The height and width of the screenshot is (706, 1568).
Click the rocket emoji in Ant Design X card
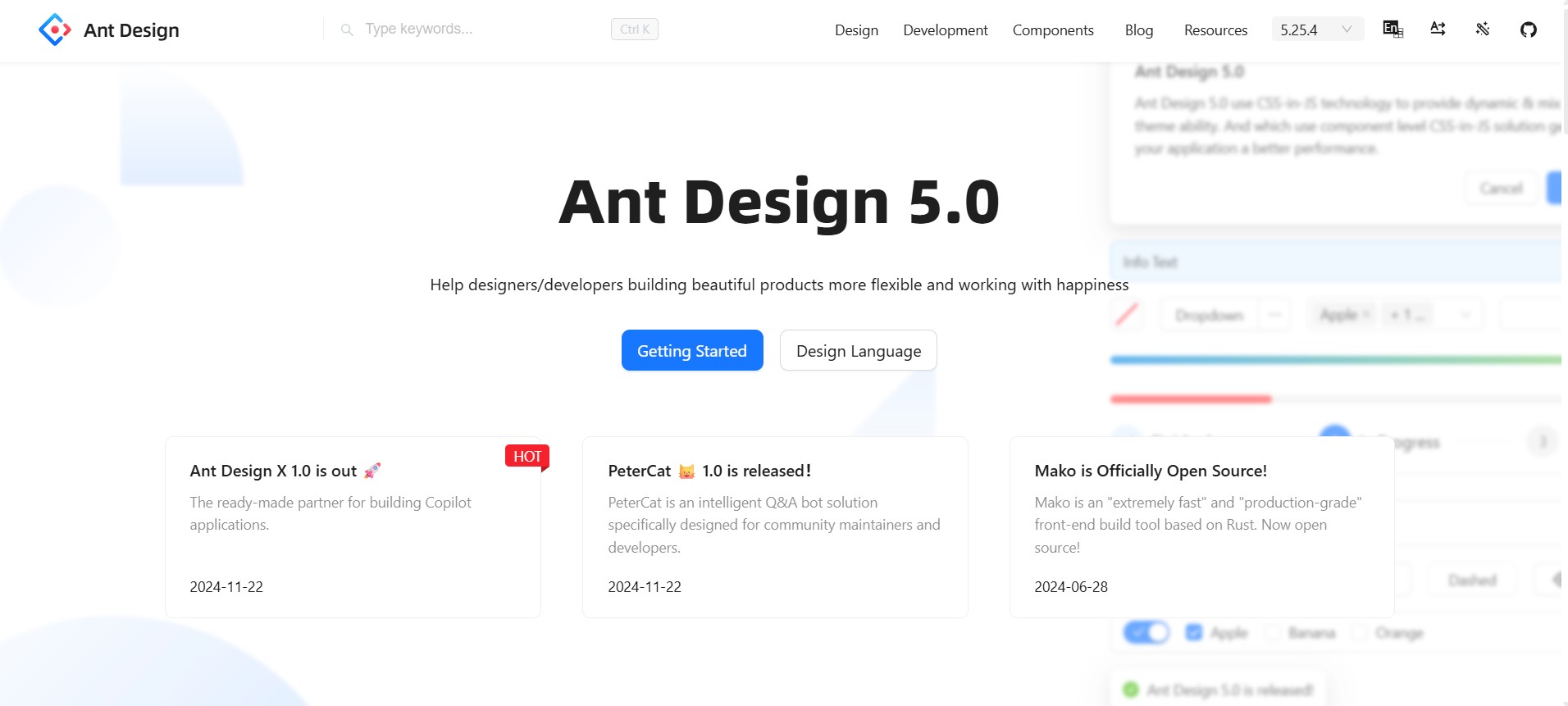372,471
